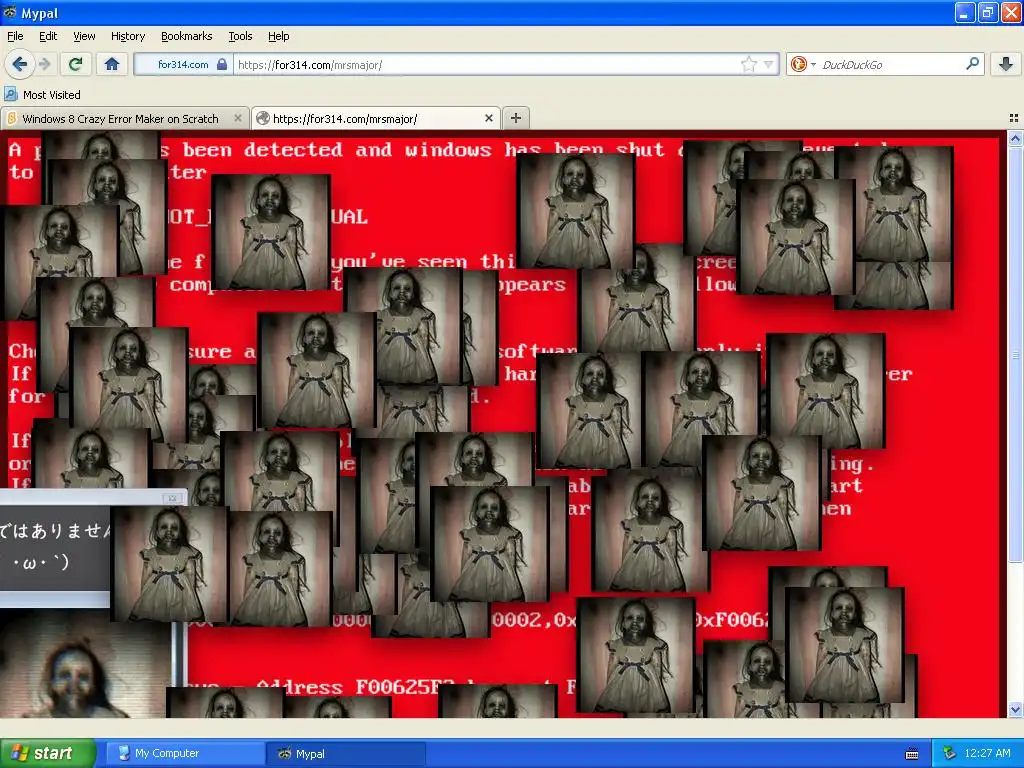Open the Edit menu

point(48,36)
